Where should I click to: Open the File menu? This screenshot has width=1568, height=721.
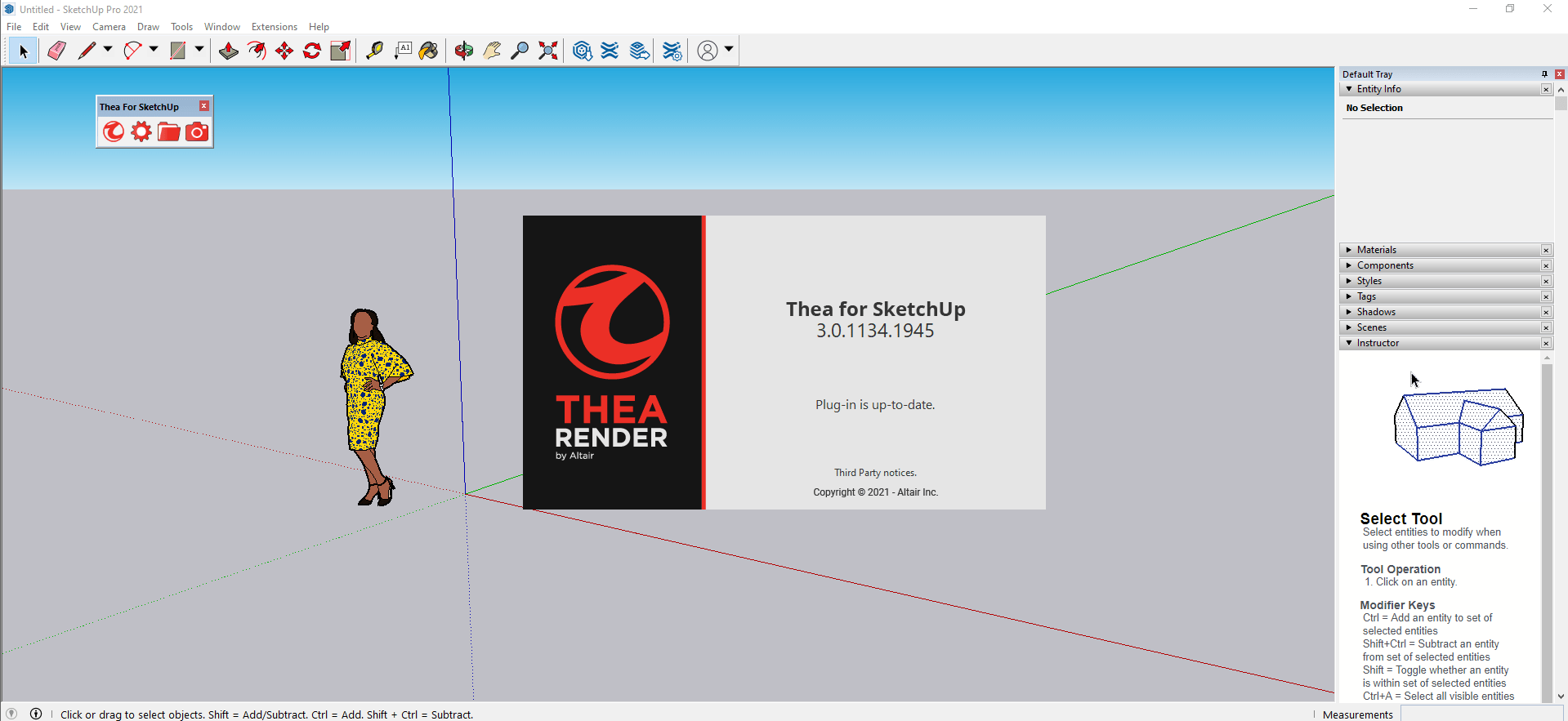click(x=14, y=27)
